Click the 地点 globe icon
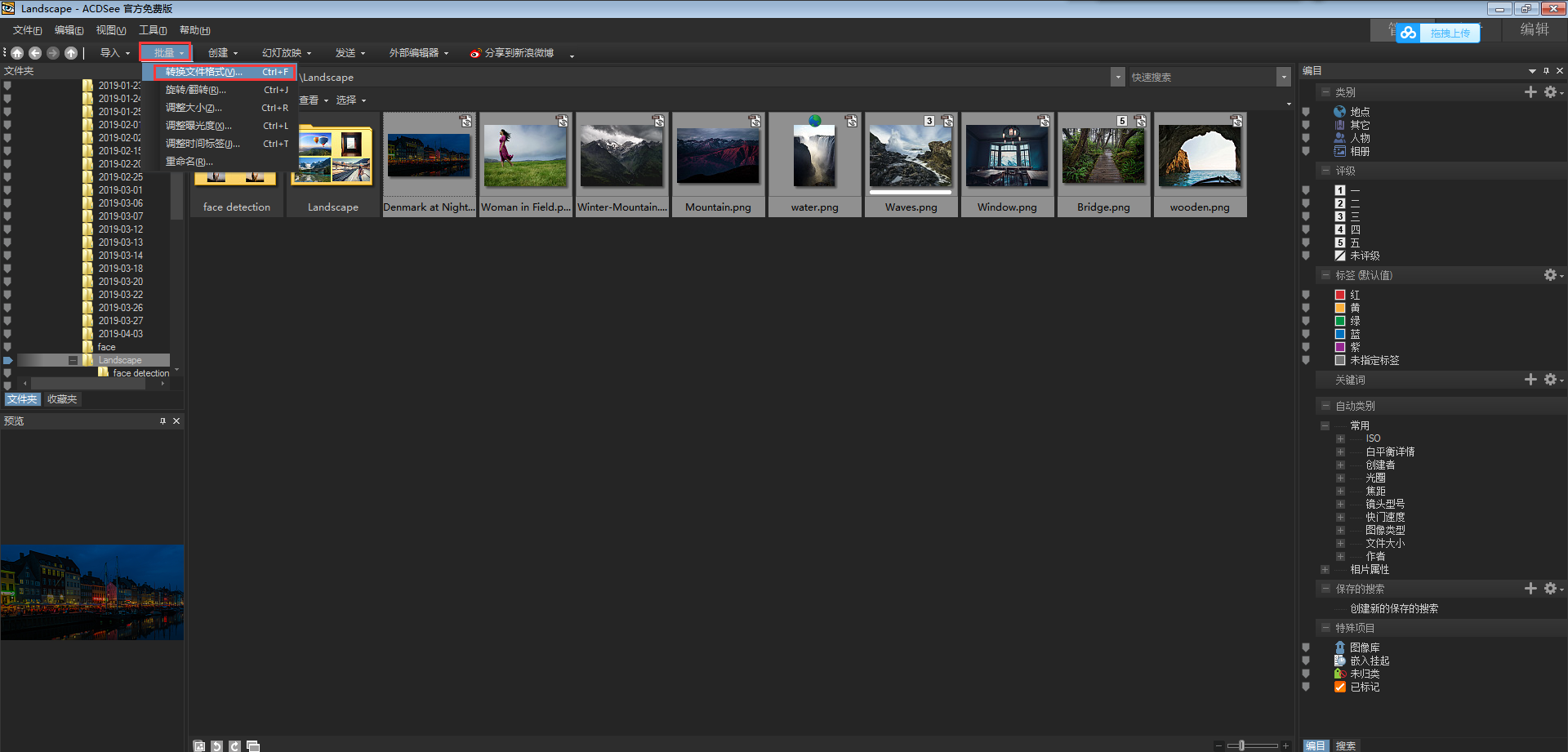 tap(1340, 112)
